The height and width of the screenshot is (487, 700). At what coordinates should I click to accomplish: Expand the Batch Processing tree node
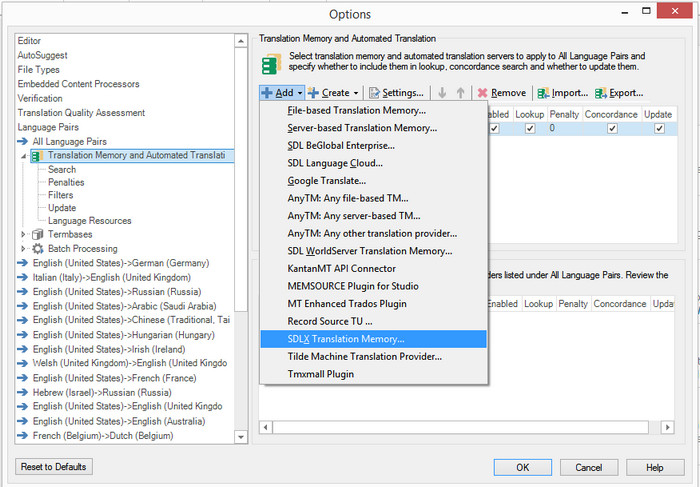point(23,249)
